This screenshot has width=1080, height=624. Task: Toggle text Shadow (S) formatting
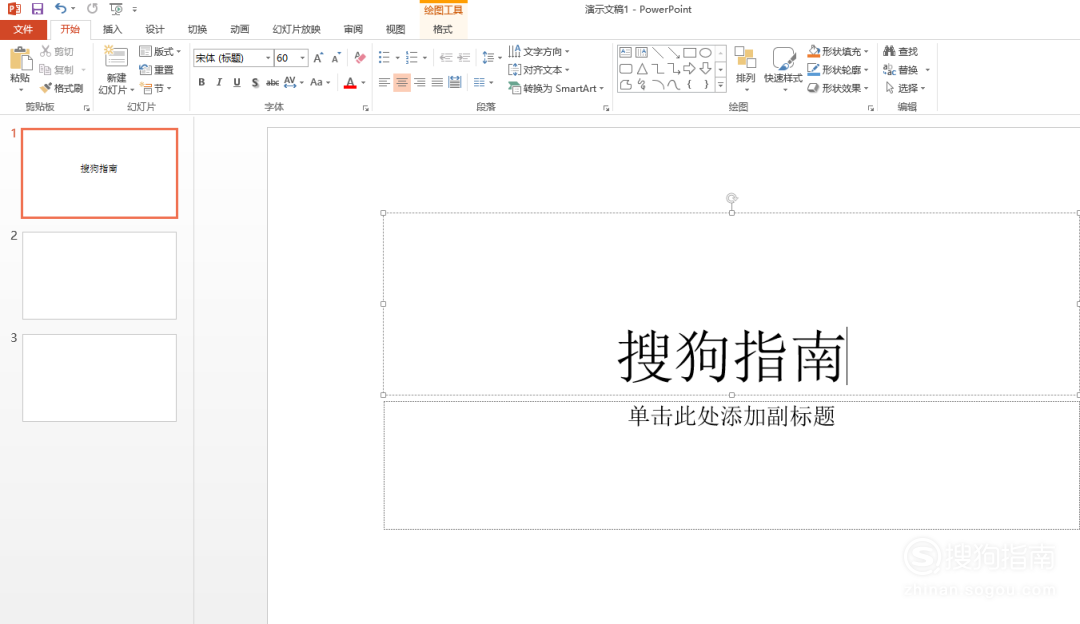click(x=255, y=83)
